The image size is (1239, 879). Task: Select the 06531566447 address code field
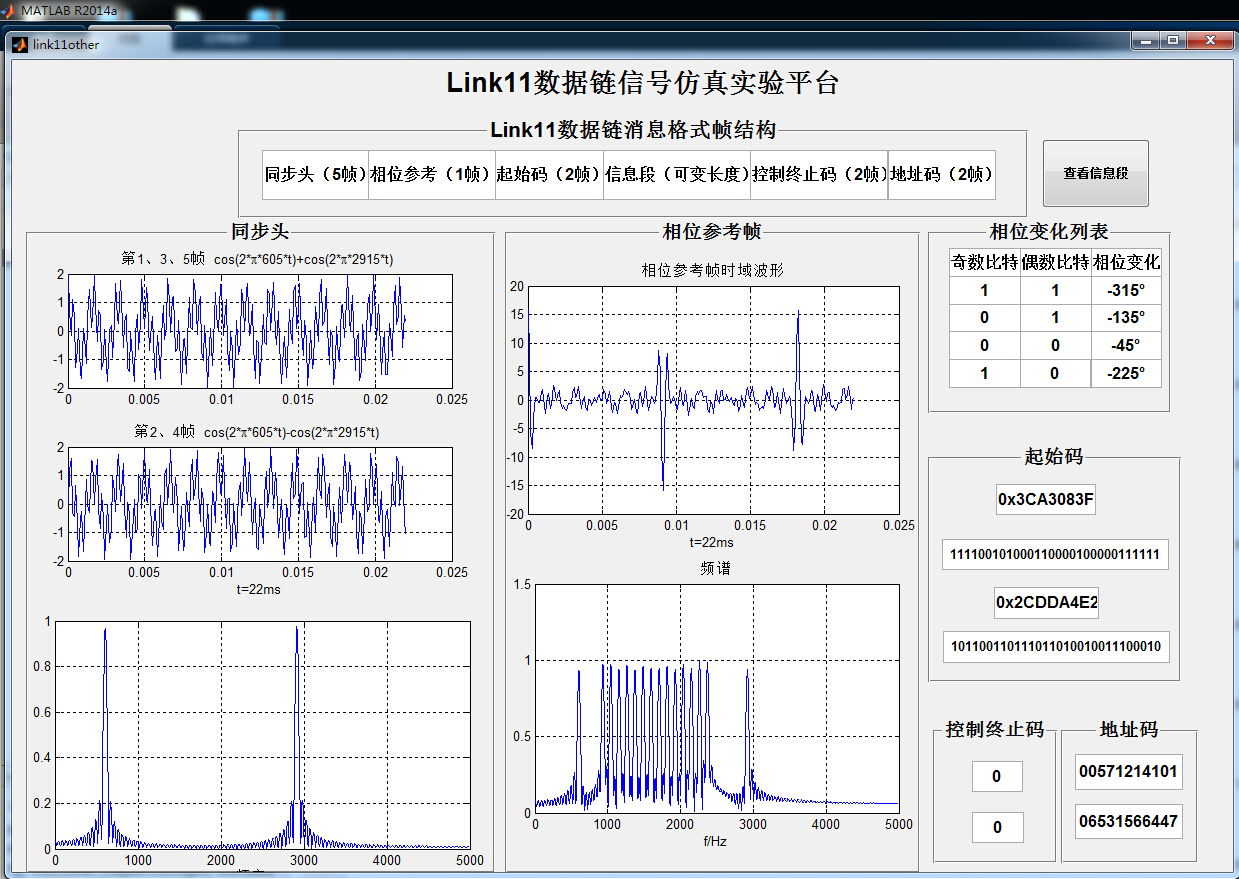point(1128,822)
